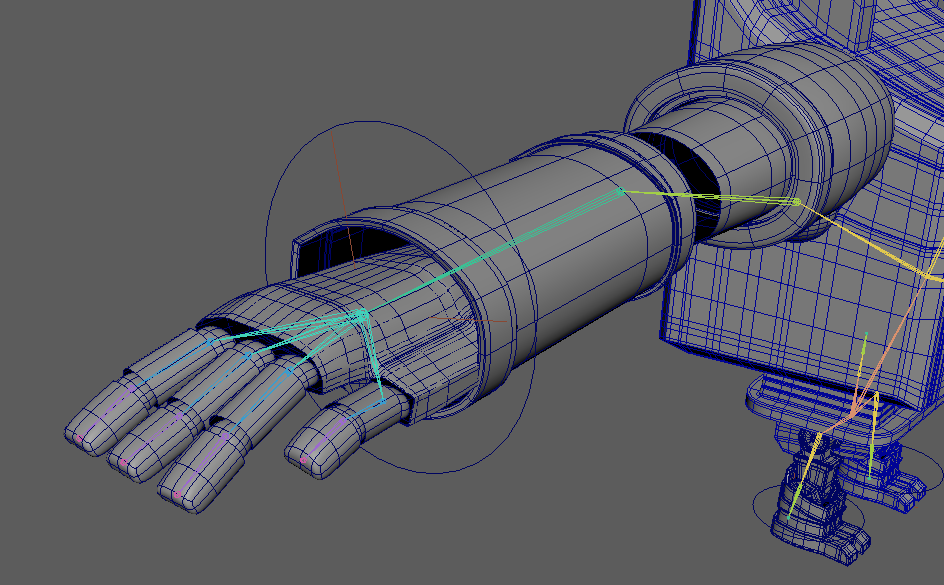
Task: Select the yellow-green upper arm bone
Action: (x=708, y=197)
